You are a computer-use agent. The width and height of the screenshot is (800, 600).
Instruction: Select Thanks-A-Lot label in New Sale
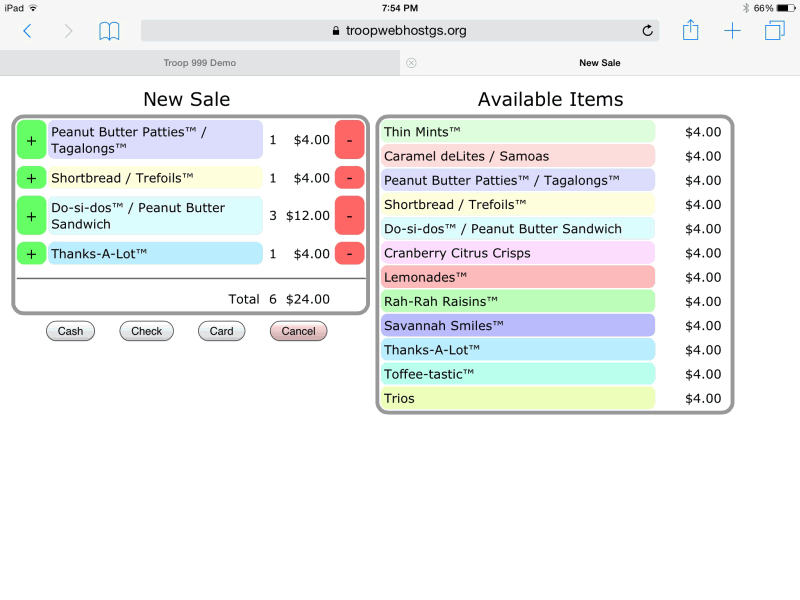pyautogui.click(x=156, y=254)
